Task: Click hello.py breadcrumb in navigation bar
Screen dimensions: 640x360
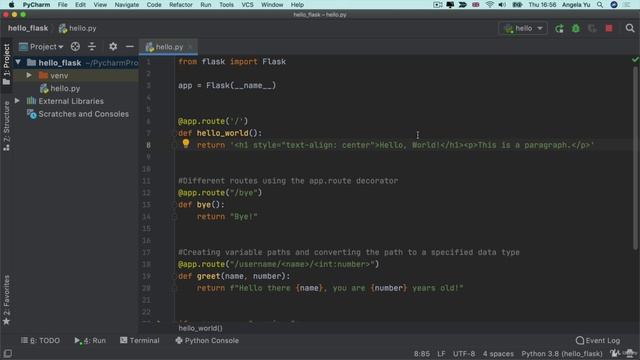Action: point(78,28)
